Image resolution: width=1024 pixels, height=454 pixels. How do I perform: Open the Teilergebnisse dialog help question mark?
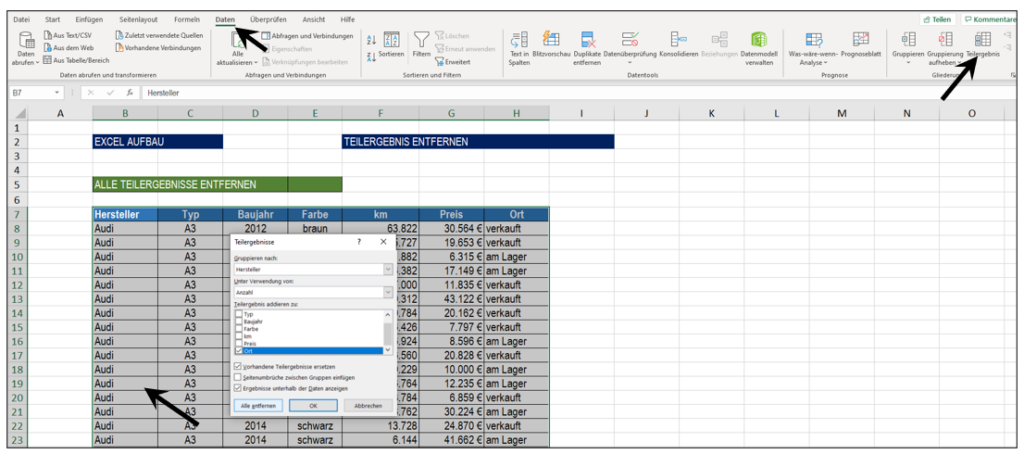pyautogui.click(x=359, y=242)
